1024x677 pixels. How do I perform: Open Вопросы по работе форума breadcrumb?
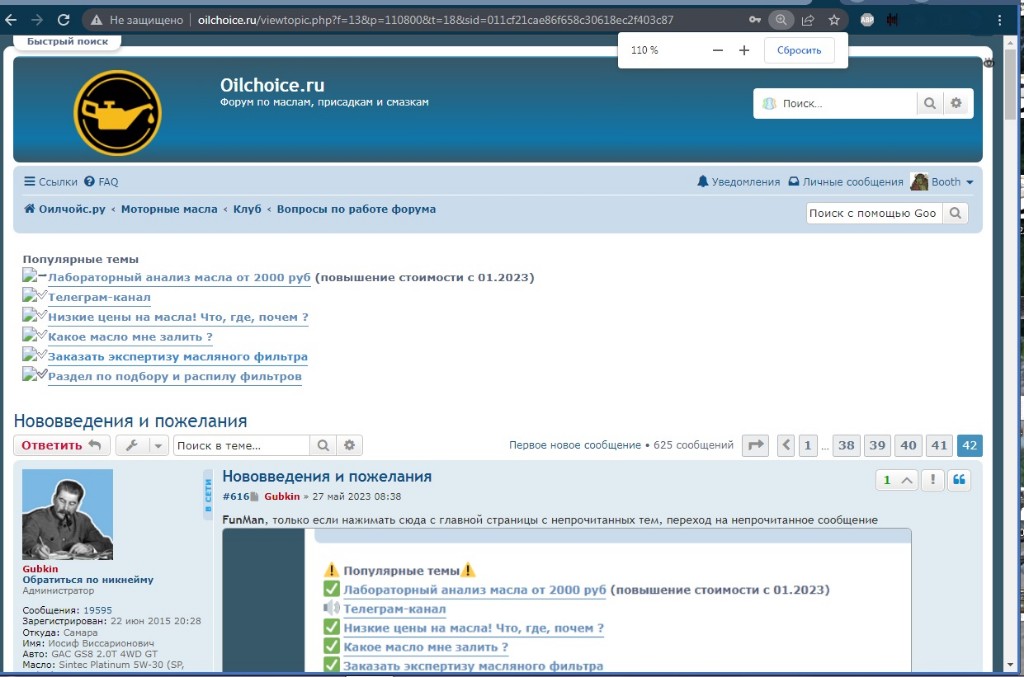coord(356,209)
